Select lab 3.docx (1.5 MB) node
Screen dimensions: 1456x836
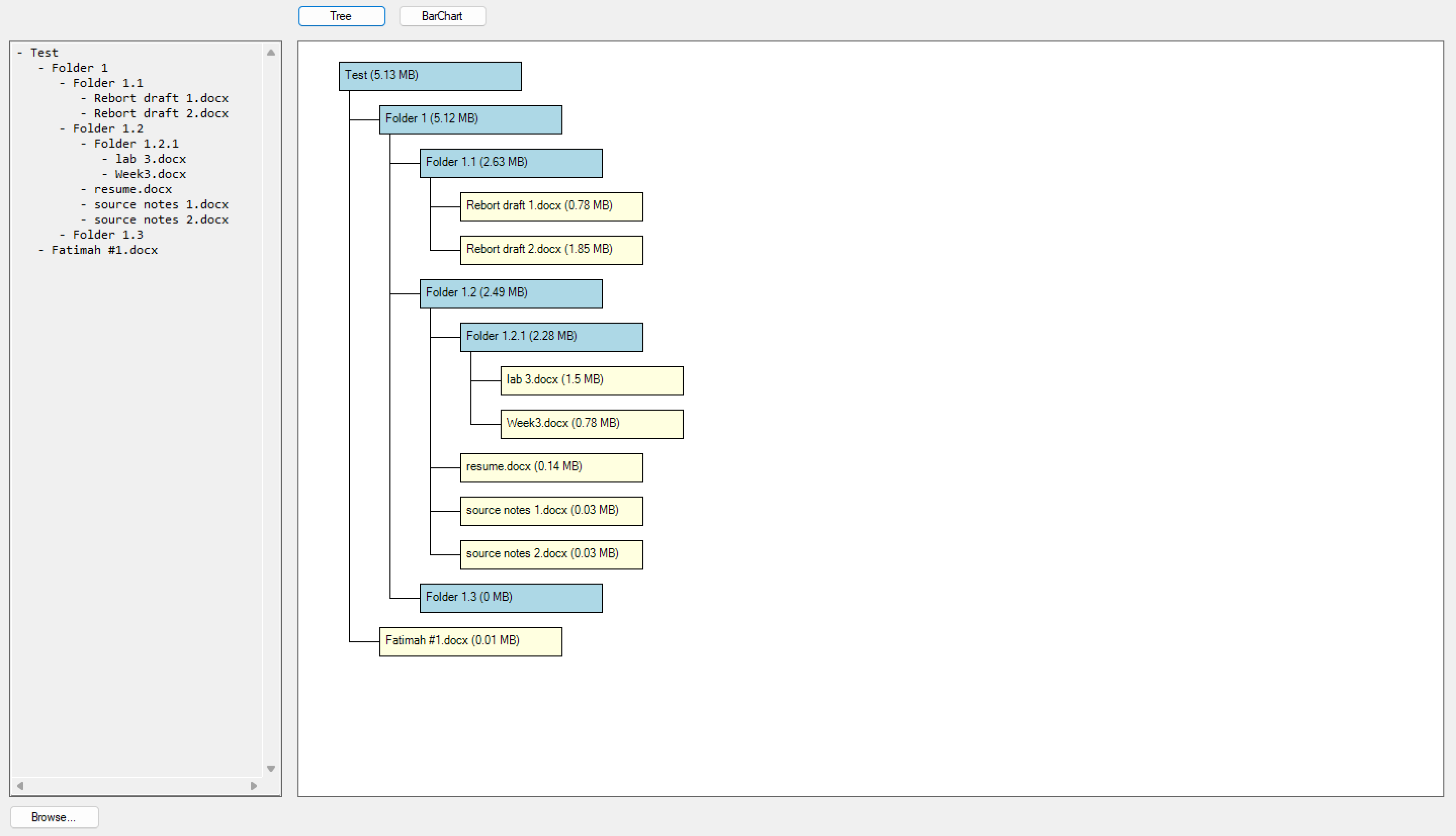coord(591,380)
